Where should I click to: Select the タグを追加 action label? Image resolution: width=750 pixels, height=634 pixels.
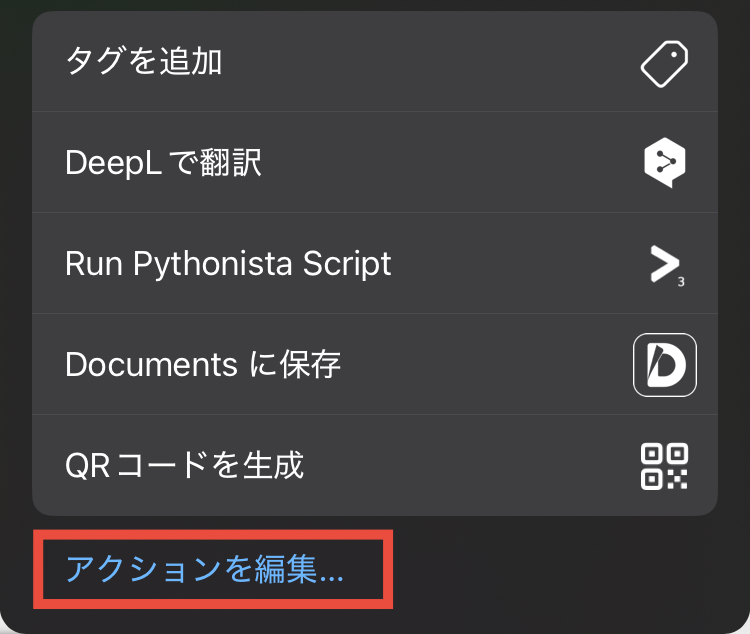click(143, 61)
